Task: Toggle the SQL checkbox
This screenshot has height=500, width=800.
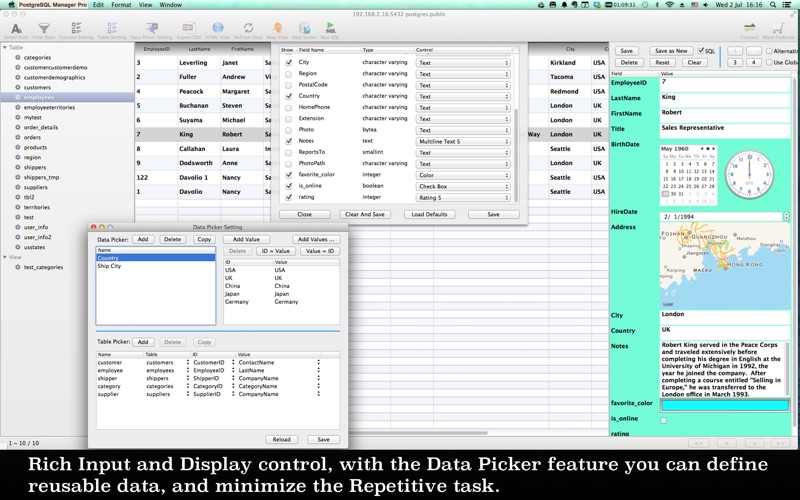Action: click(701, 51)
